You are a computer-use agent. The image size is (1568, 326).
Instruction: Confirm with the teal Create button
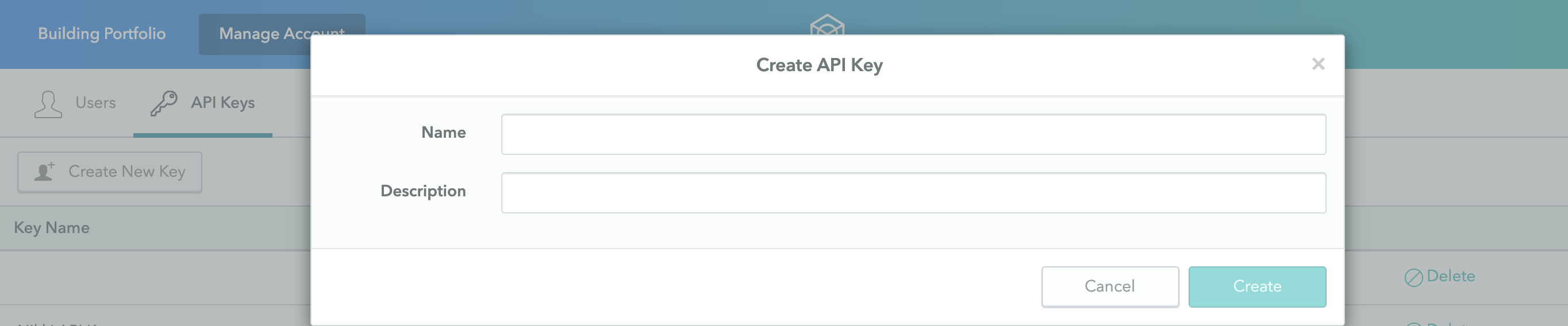pos(1257,286)
